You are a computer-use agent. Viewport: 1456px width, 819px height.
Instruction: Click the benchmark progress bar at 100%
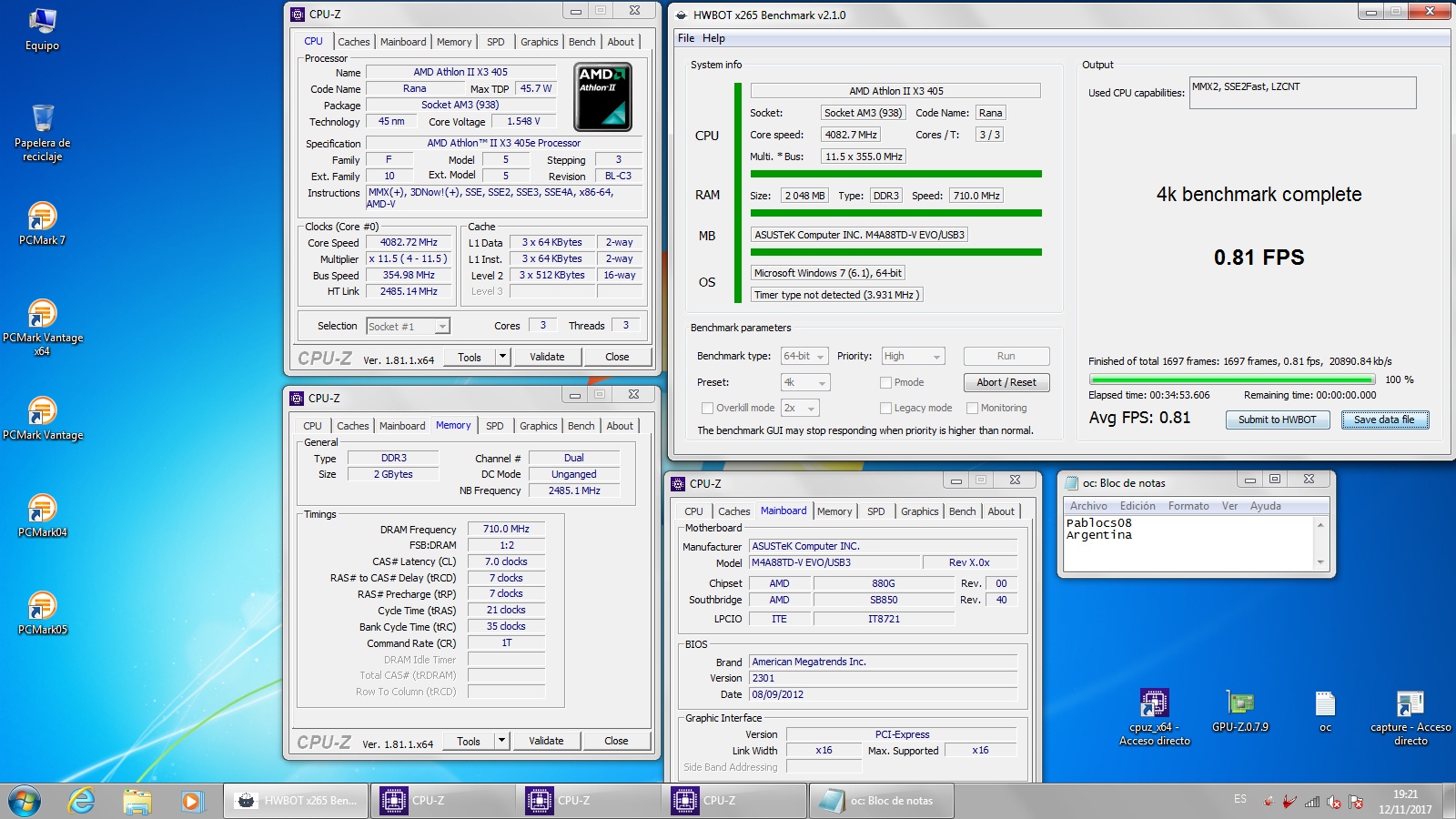[1232, 379]
